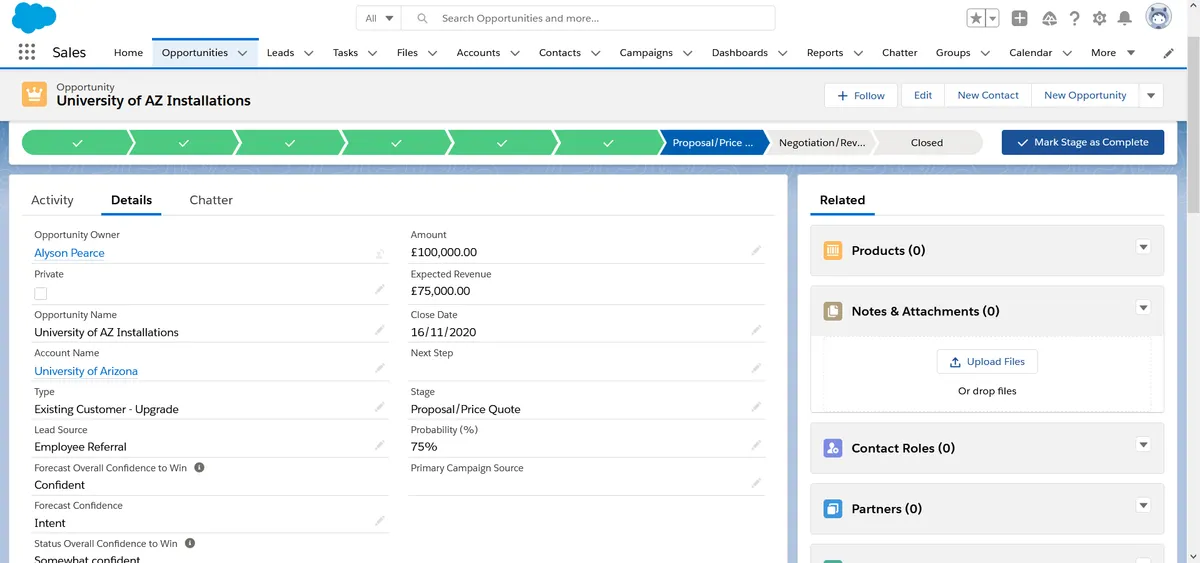The width and height of the screenshot is (1200, 563).
Task: Expand the Leads nav dropdown chevron
Action: [x=308, y=53]
